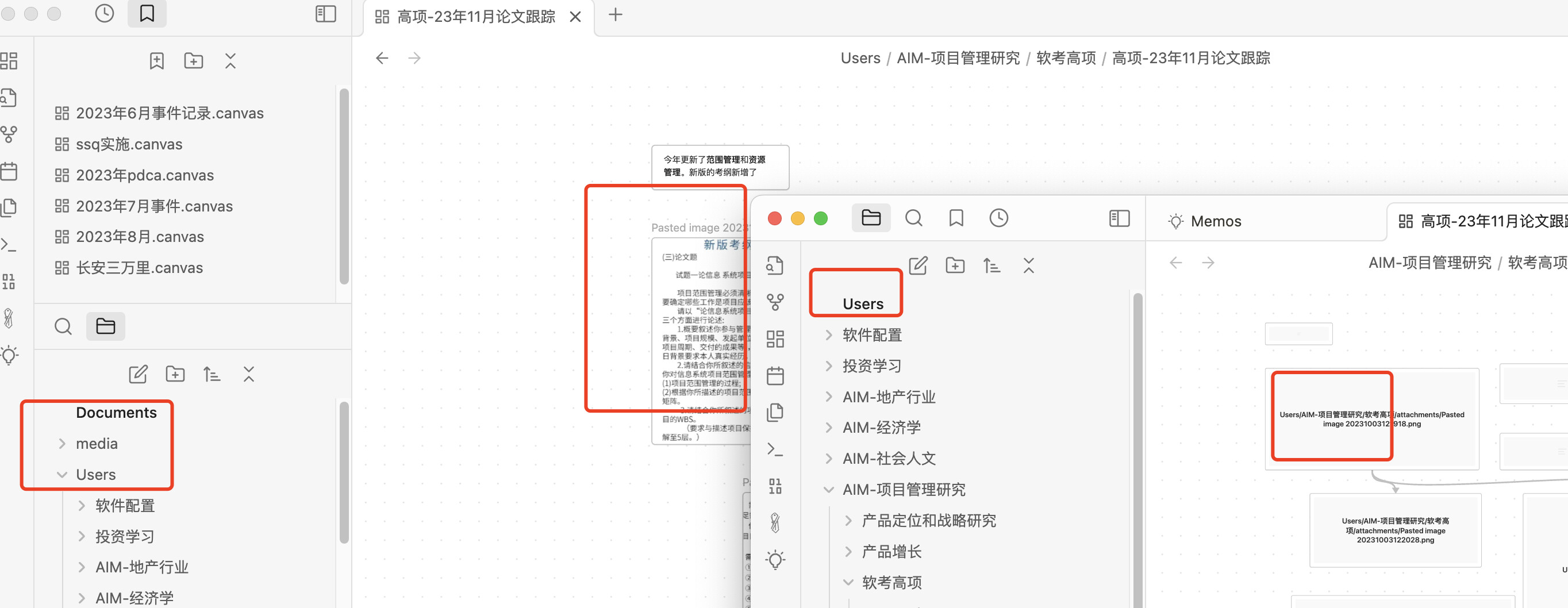Create new bookmark group in bookmarks panel
The image size is (1568, 608).
(194, 60)
